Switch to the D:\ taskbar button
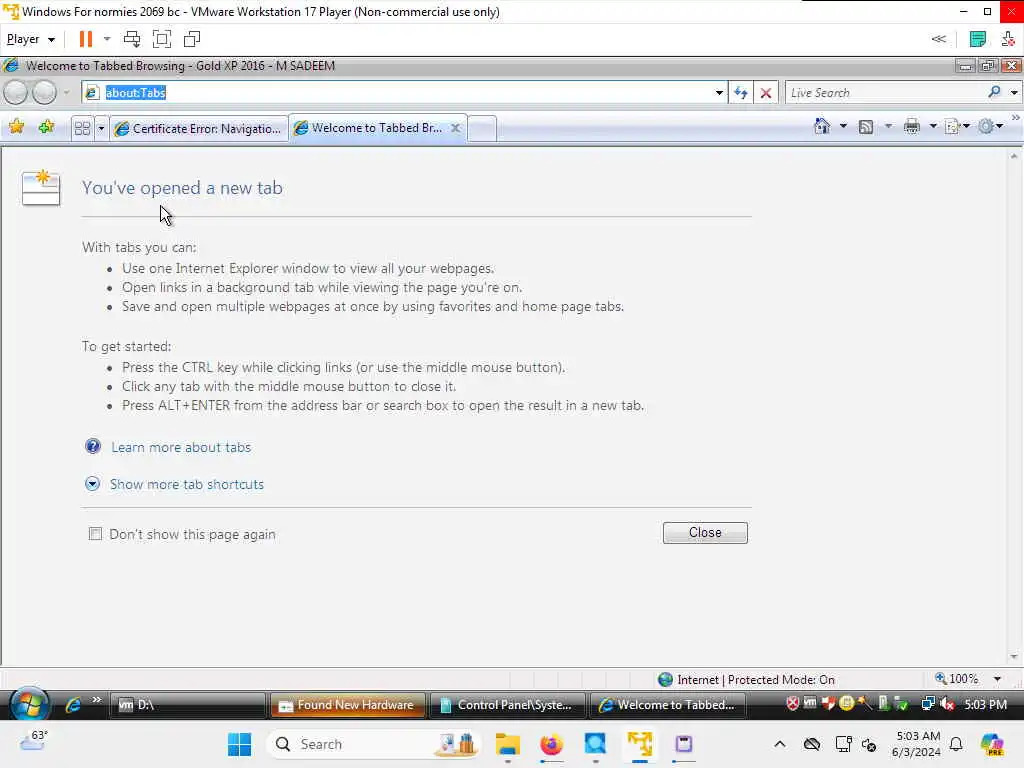Image resolution: width=1024 pixels, height=768 pixels. (x=188, y=705)
